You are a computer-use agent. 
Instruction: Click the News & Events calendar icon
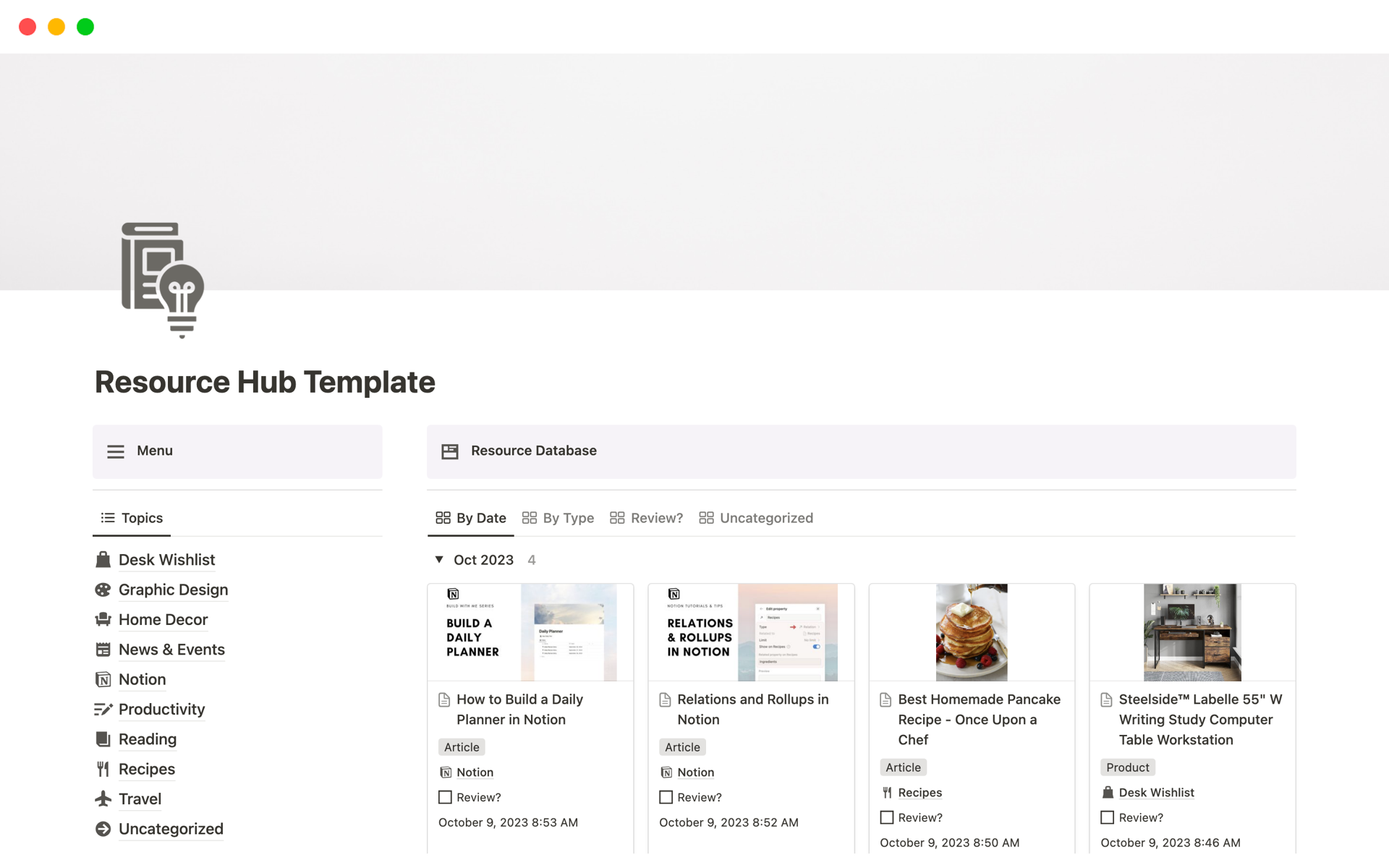click(x=103, y=650)
